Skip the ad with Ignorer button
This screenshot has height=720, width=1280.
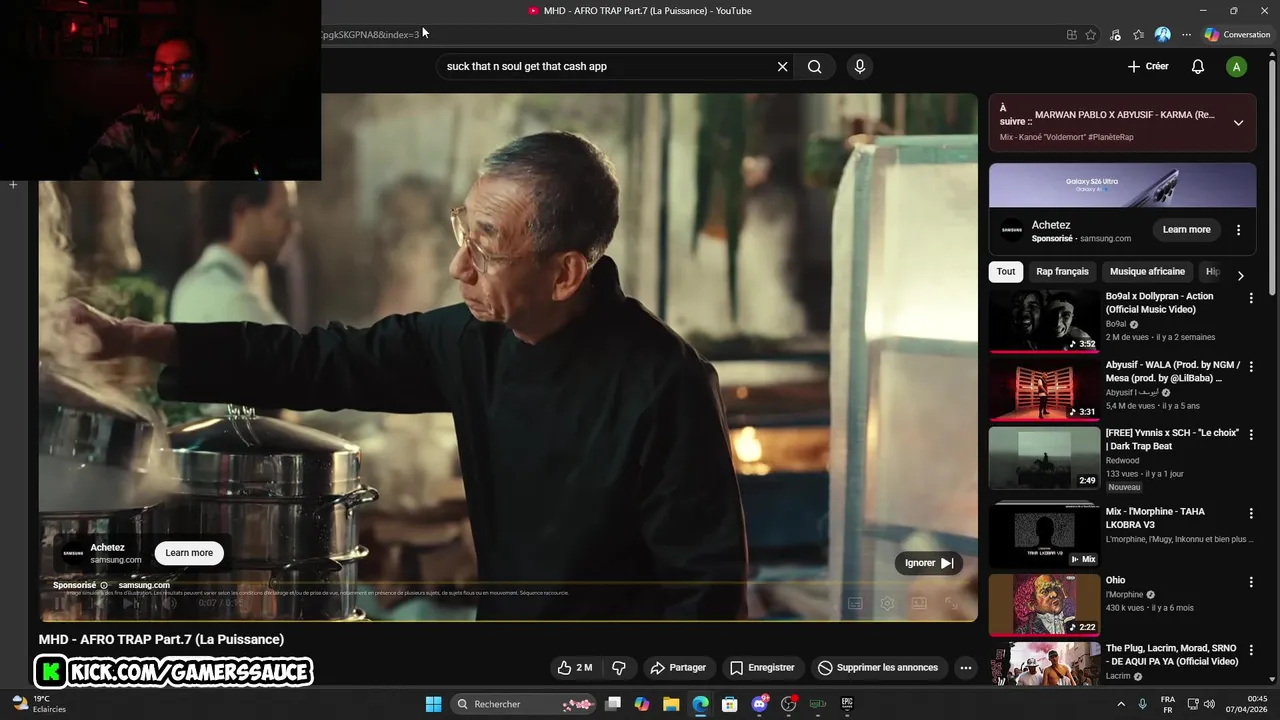[x=928, y=563]
